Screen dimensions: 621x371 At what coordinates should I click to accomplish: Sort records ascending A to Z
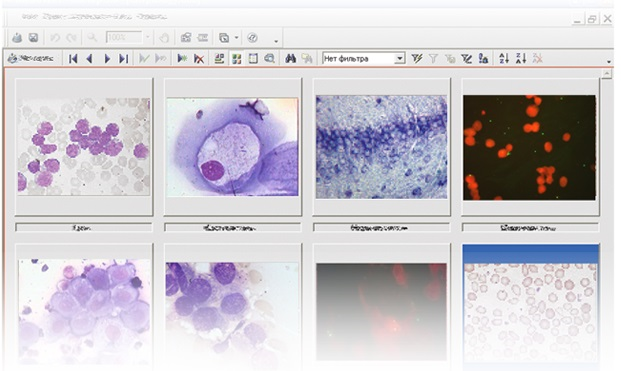[504, 59]
